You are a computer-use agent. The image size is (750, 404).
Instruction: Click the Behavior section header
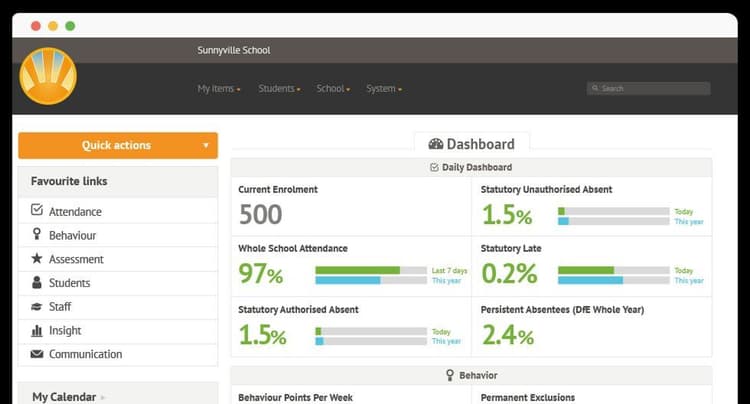pos(471,376)
